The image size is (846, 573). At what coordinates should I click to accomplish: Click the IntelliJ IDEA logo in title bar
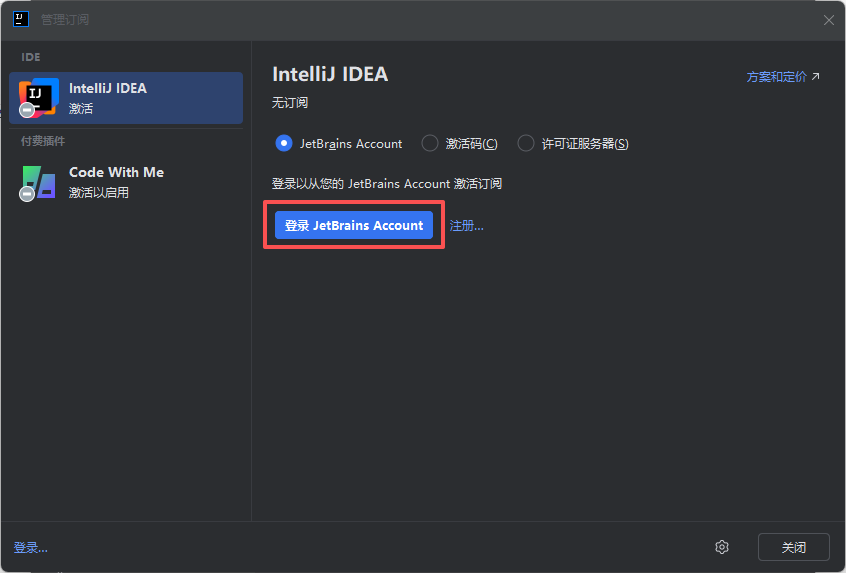pyautogui.click(x=21, y=19)
